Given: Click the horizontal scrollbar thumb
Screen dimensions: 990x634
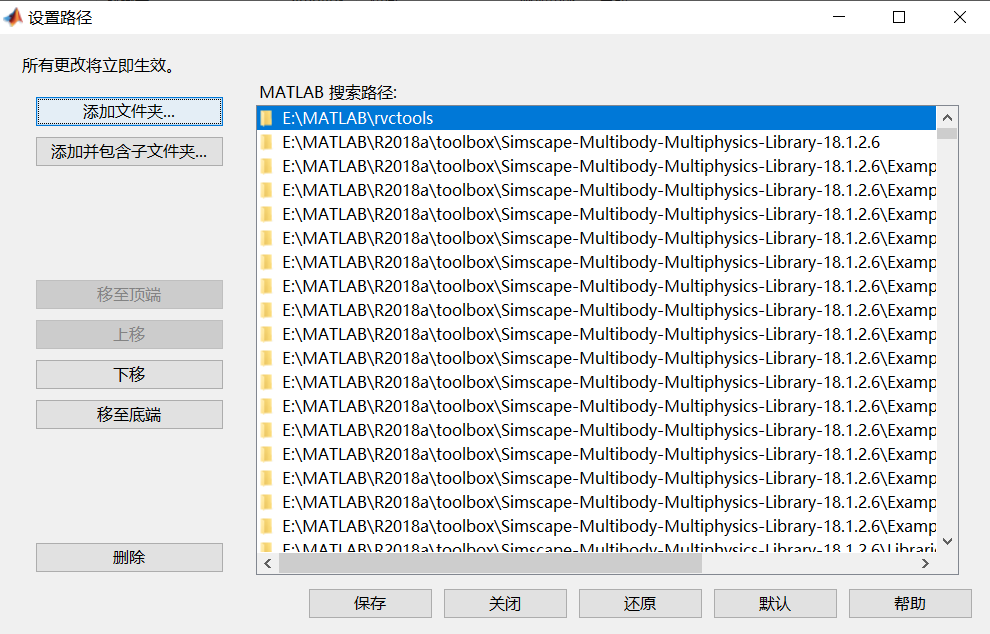Looking at the screenshot, I should coord(491,563).
